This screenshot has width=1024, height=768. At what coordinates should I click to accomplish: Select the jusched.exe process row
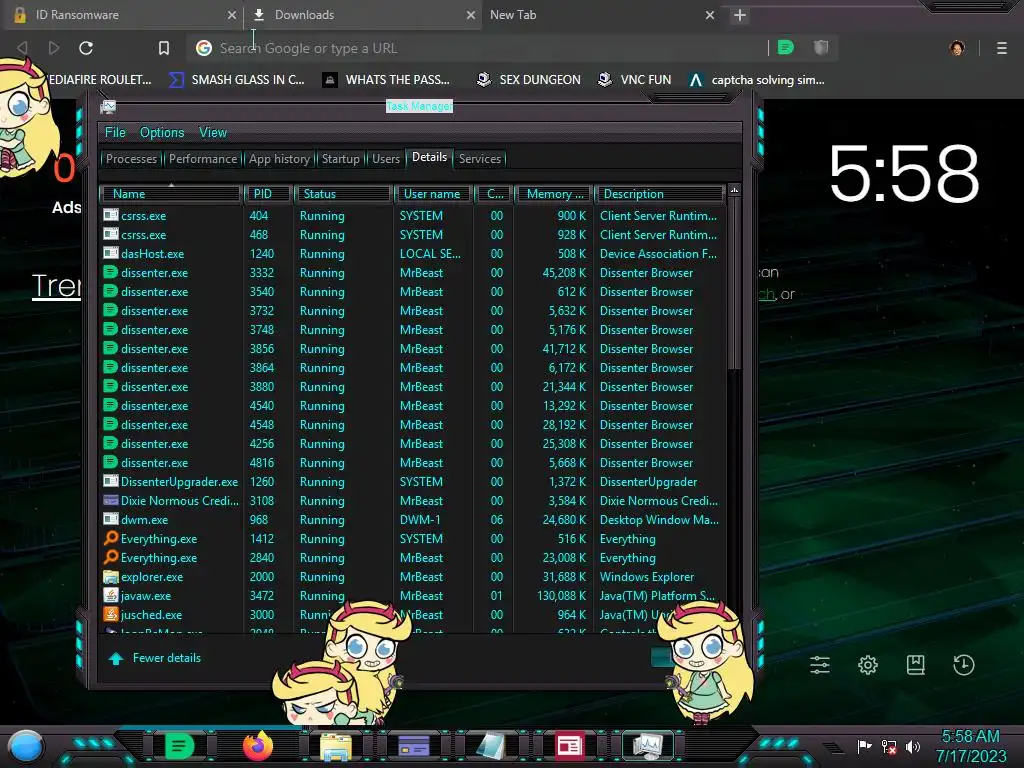pyautogui.click(x=413, y=615)
